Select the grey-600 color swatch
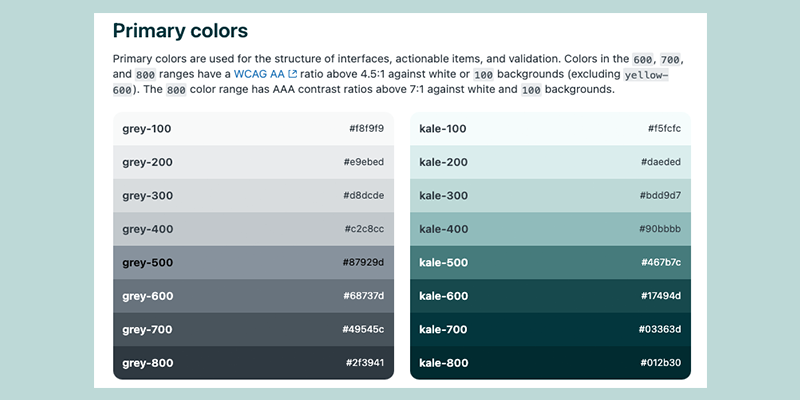Screen dimensions: 800x400 tap(254, 296)
